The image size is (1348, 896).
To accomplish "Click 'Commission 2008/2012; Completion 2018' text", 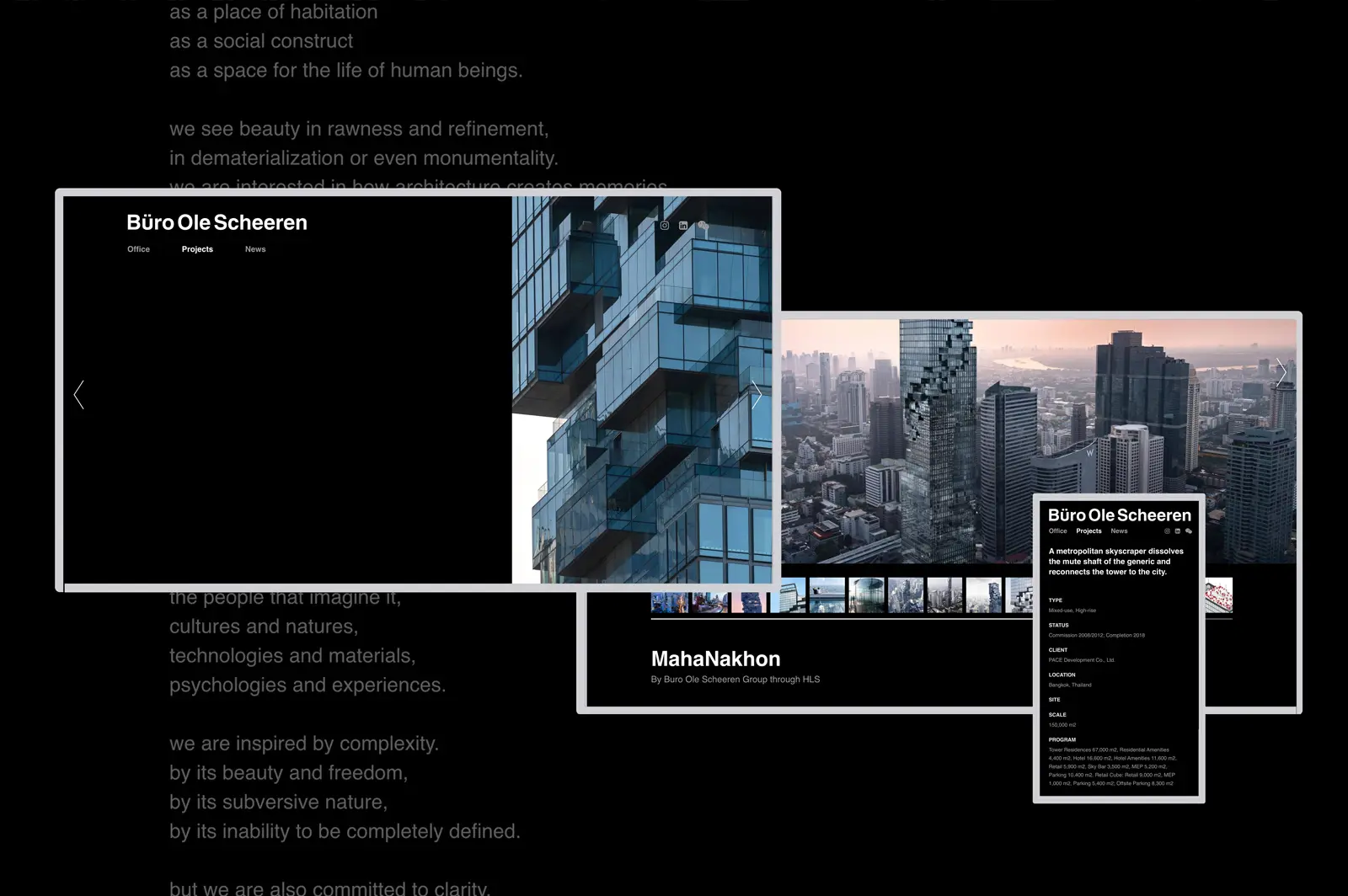I will click(1097, 636).
